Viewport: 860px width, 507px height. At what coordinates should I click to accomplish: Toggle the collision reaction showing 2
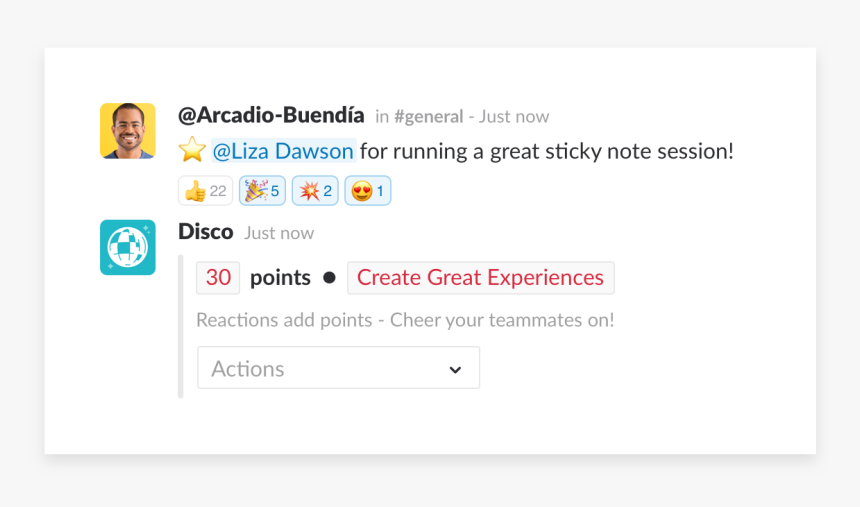[x=315, y=191]
